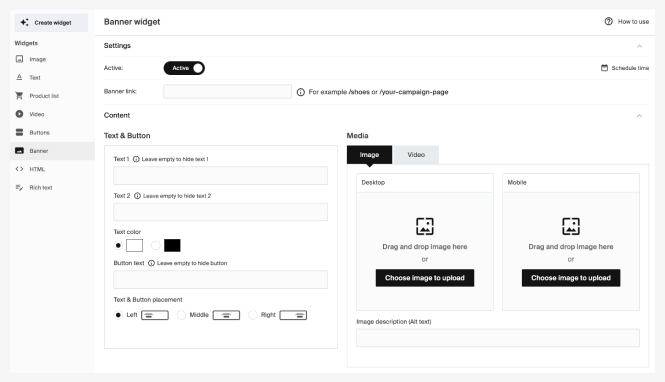Viewport: 665px width, 382px height.
Task: Click the info icon beside Text 1
Action: click(x=136, y=159)
